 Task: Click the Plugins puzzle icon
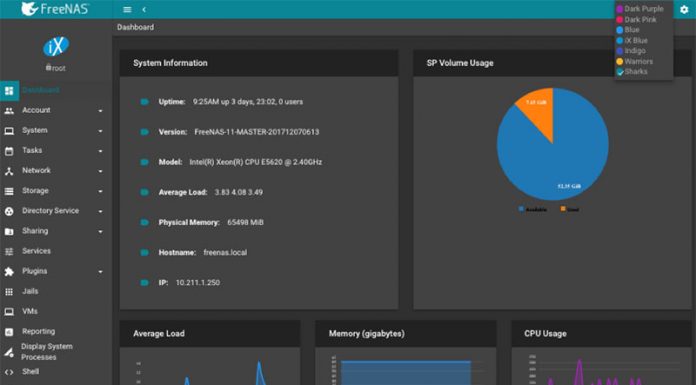tap(9, 271)
